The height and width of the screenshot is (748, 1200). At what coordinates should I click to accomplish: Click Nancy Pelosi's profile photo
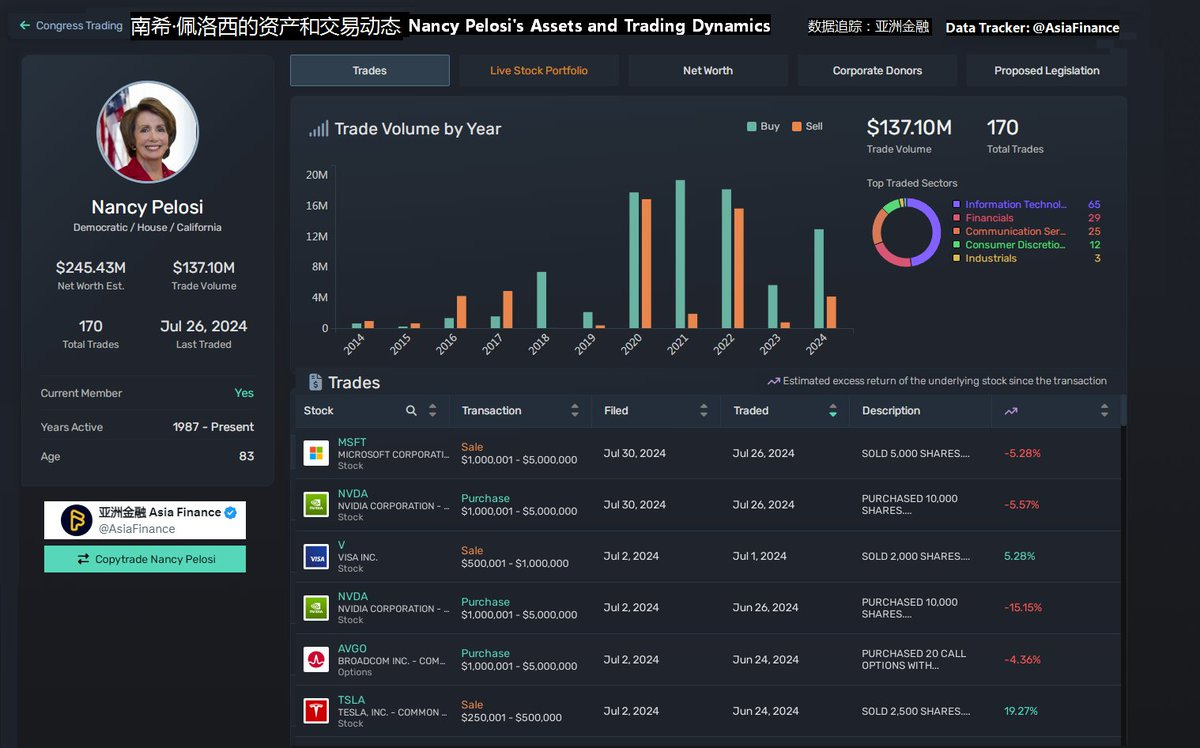pos(148,132)
